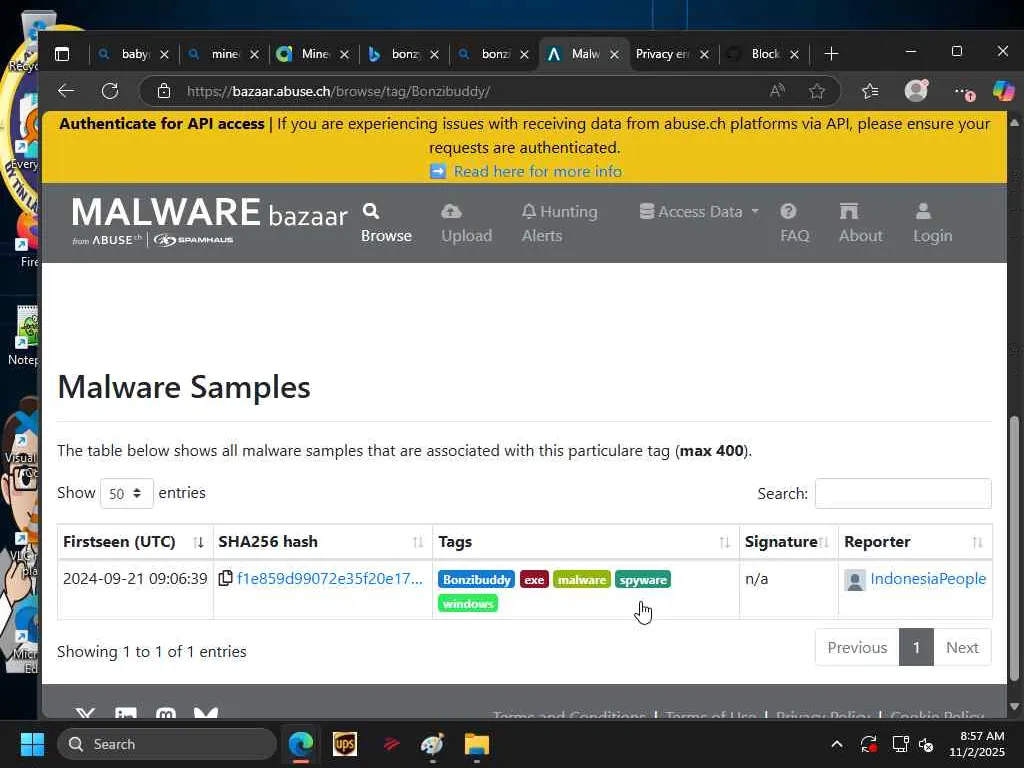Open the network tray icon
1024x768 pixels.
coord(901,744)
